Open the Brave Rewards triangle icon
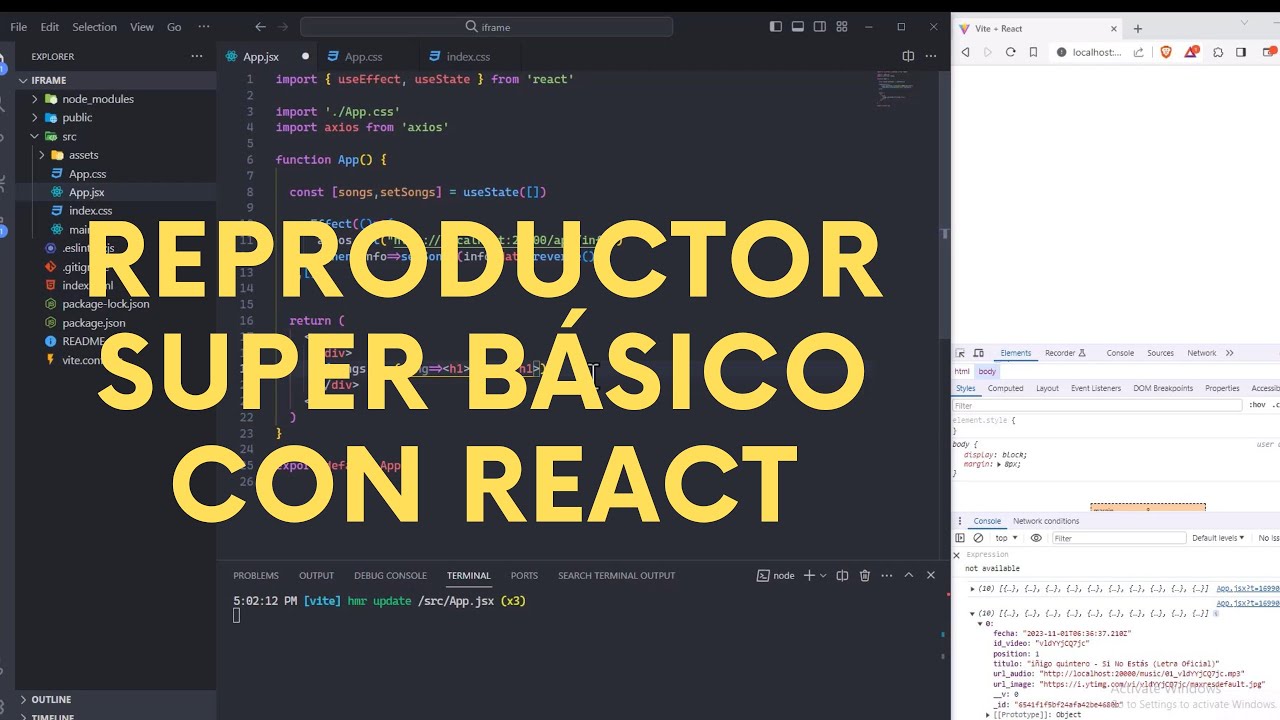 [x=1192, y=52]
